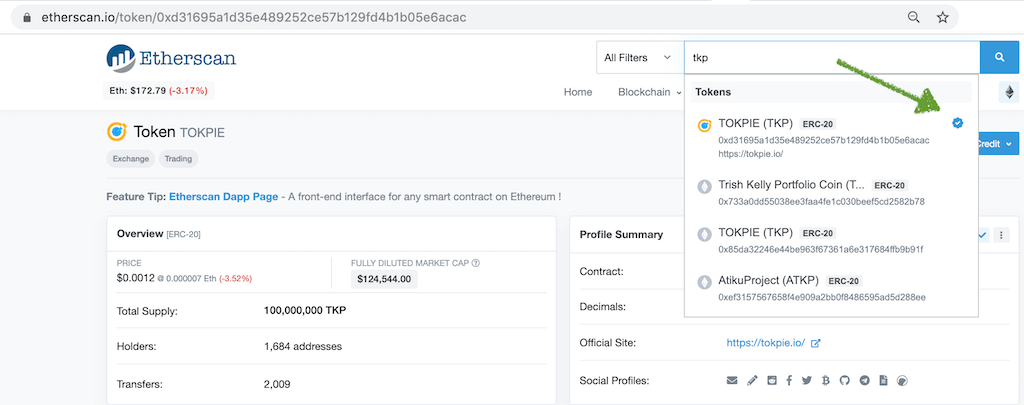Viewport: 1024px width, 405px height.
Task: Click the three-dot menu in Profile Summary
Action: point(1001,235)
